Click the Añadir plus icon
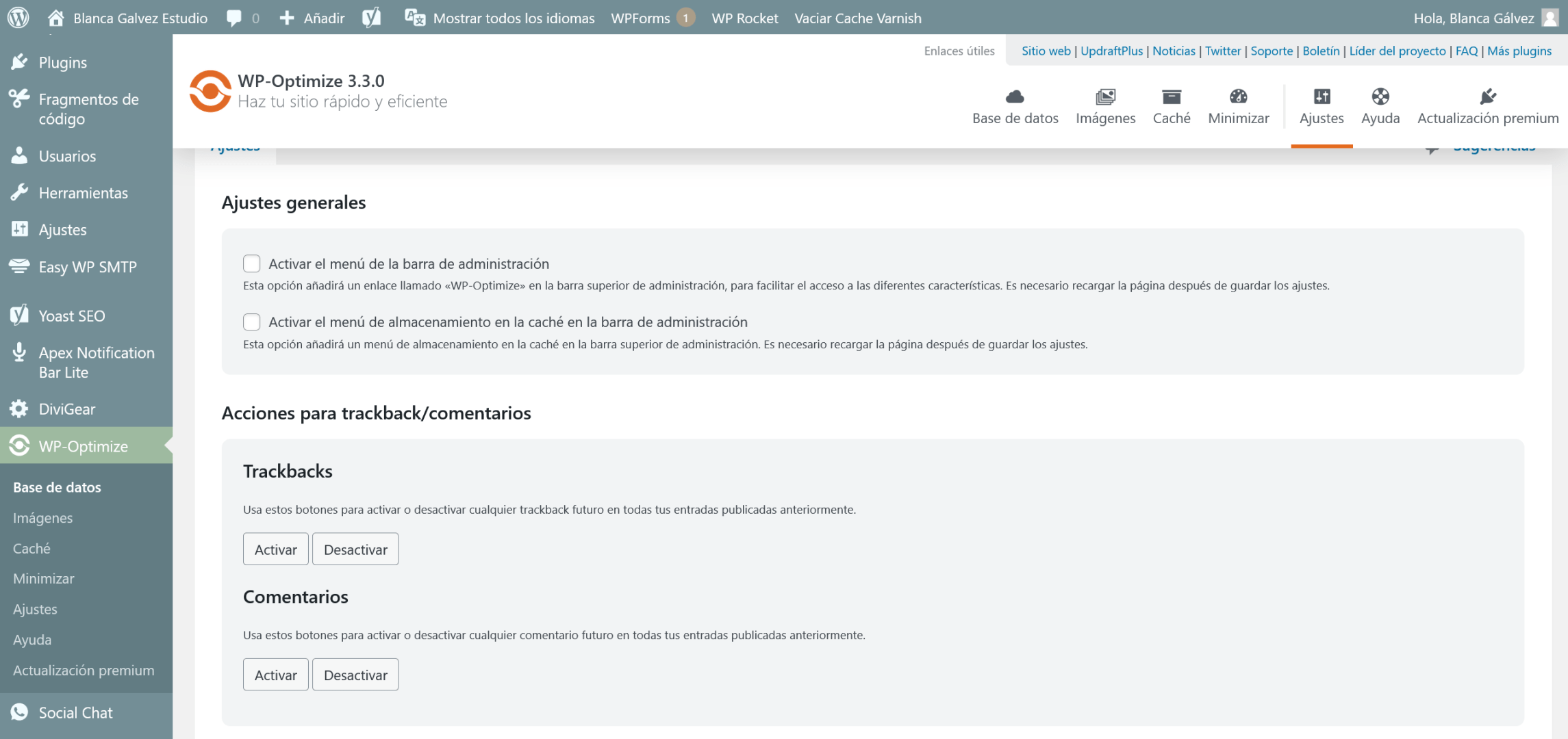This screenshot has width=1568, height=739. [287, 18]
